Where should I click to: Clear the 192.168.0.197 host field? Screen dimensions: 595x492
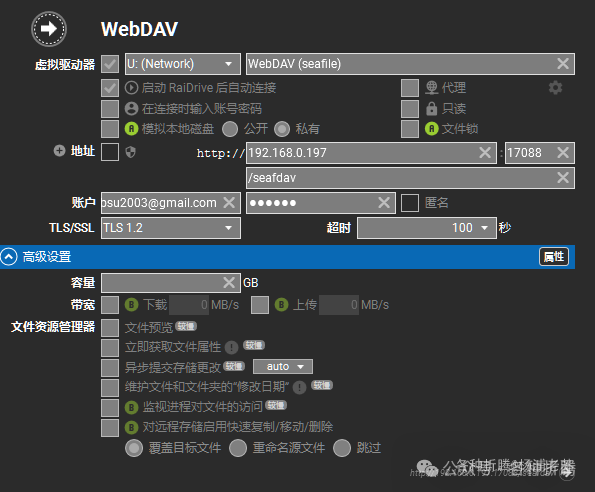[x=485, y=152]
